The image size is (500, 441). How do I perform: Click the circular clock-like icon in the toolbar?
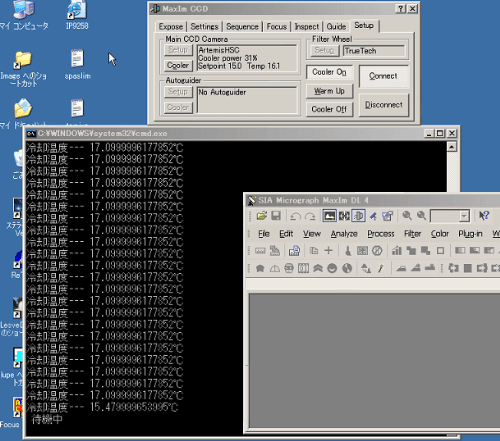click(377, 251)
